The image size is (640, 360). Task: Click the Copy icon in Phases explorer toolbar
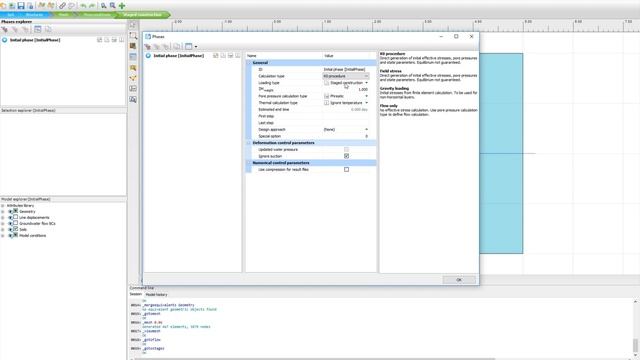(48, 29)
